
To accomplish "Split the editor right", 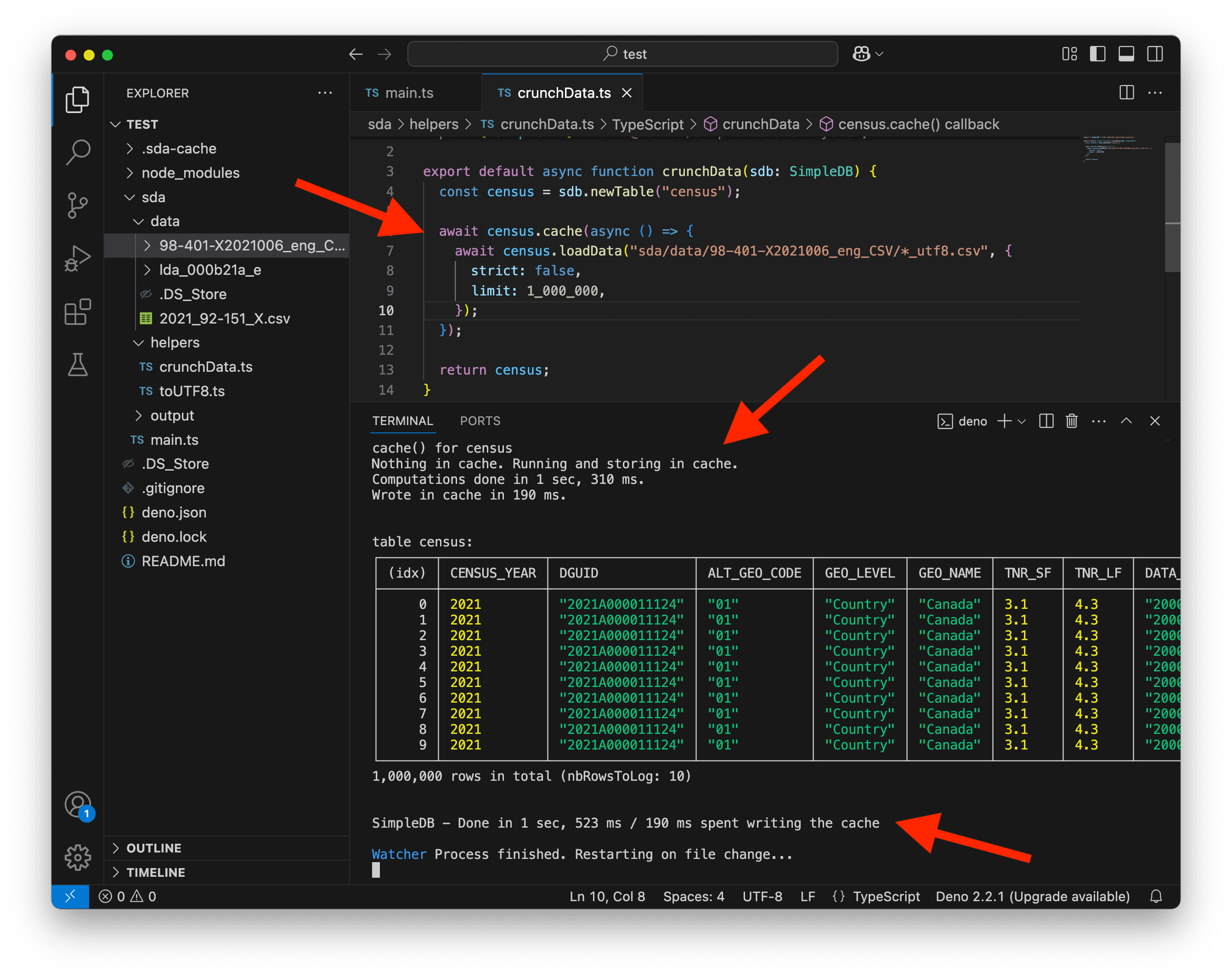I will pyautogui.click(x=1126, y=93).
